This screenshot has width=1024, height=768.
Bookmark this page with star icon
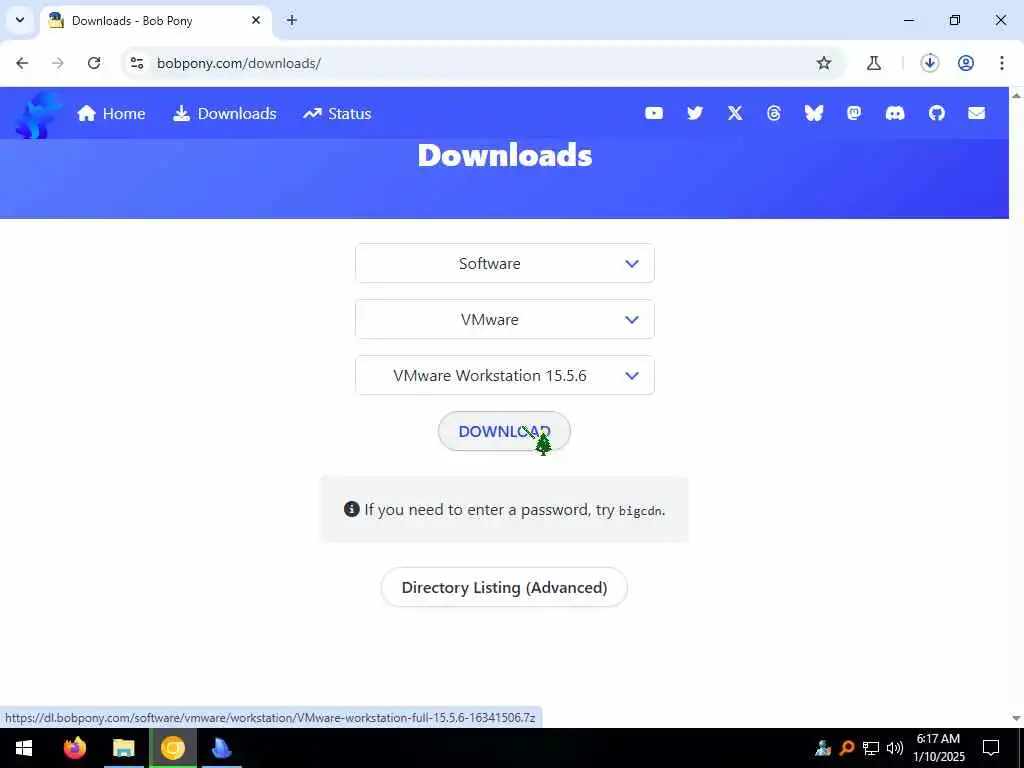[824, 63]
